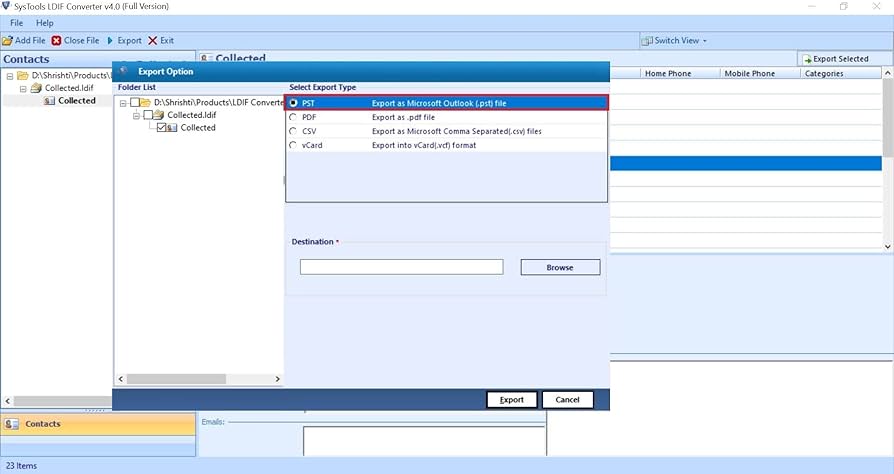This screenshot has width=894, height=474.
Task: Click the Export Selected button
Action: (840, 59)
